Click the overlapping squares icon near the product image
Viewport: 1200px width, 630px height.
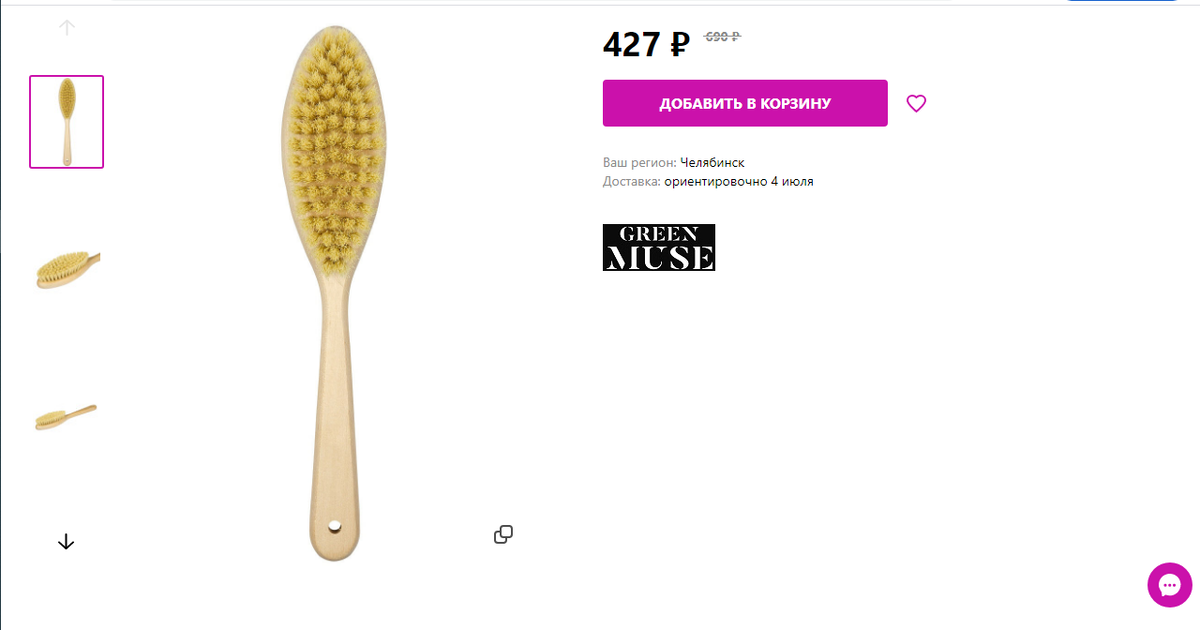[504, 535]
